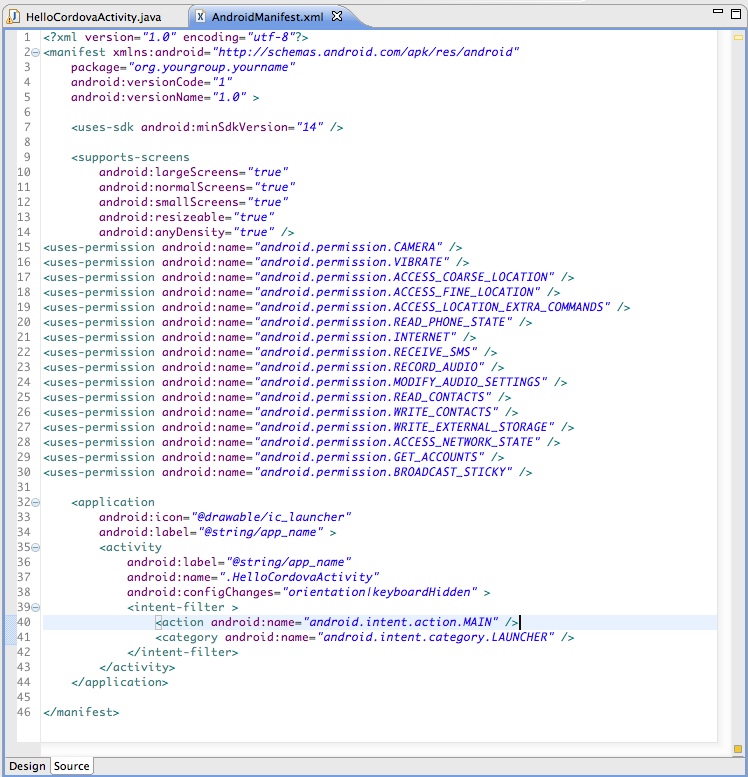Fold the intent-filter element on line 39
Image resolution: width=748 pixels, height=777 pixels.
click(36, 607)
